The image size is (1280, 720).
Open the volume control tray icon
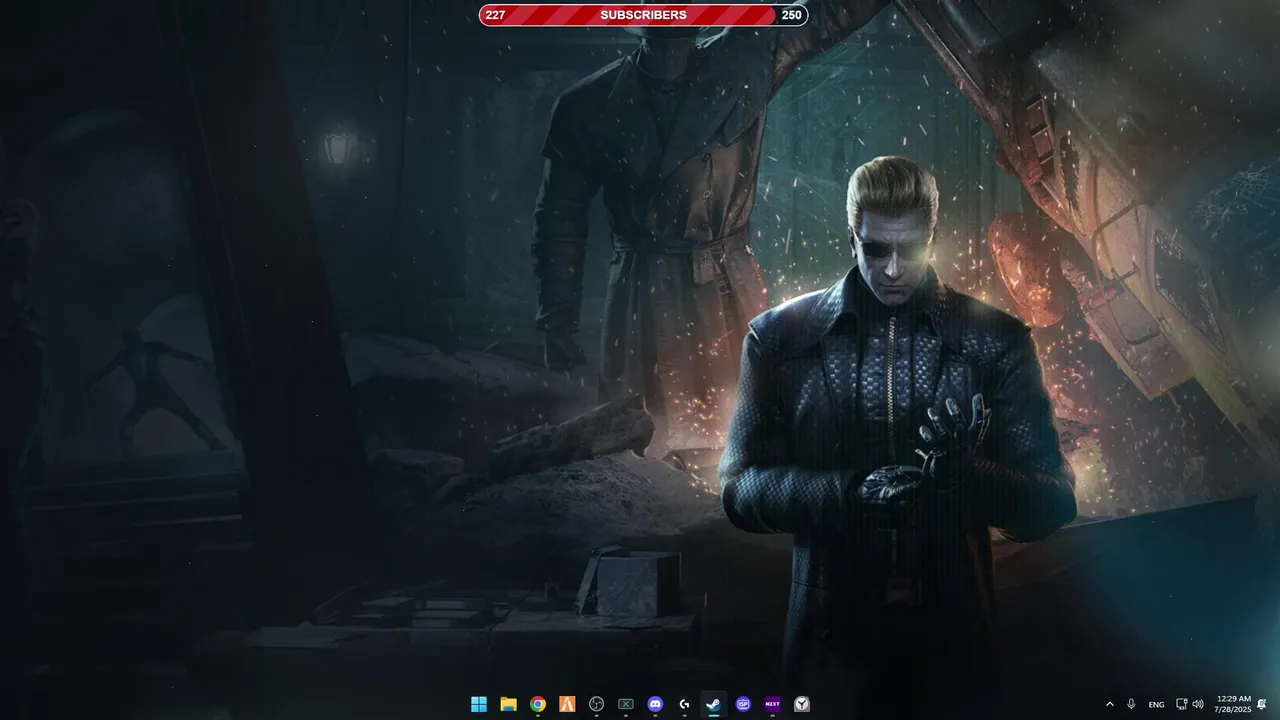[x=1198, y=704]
